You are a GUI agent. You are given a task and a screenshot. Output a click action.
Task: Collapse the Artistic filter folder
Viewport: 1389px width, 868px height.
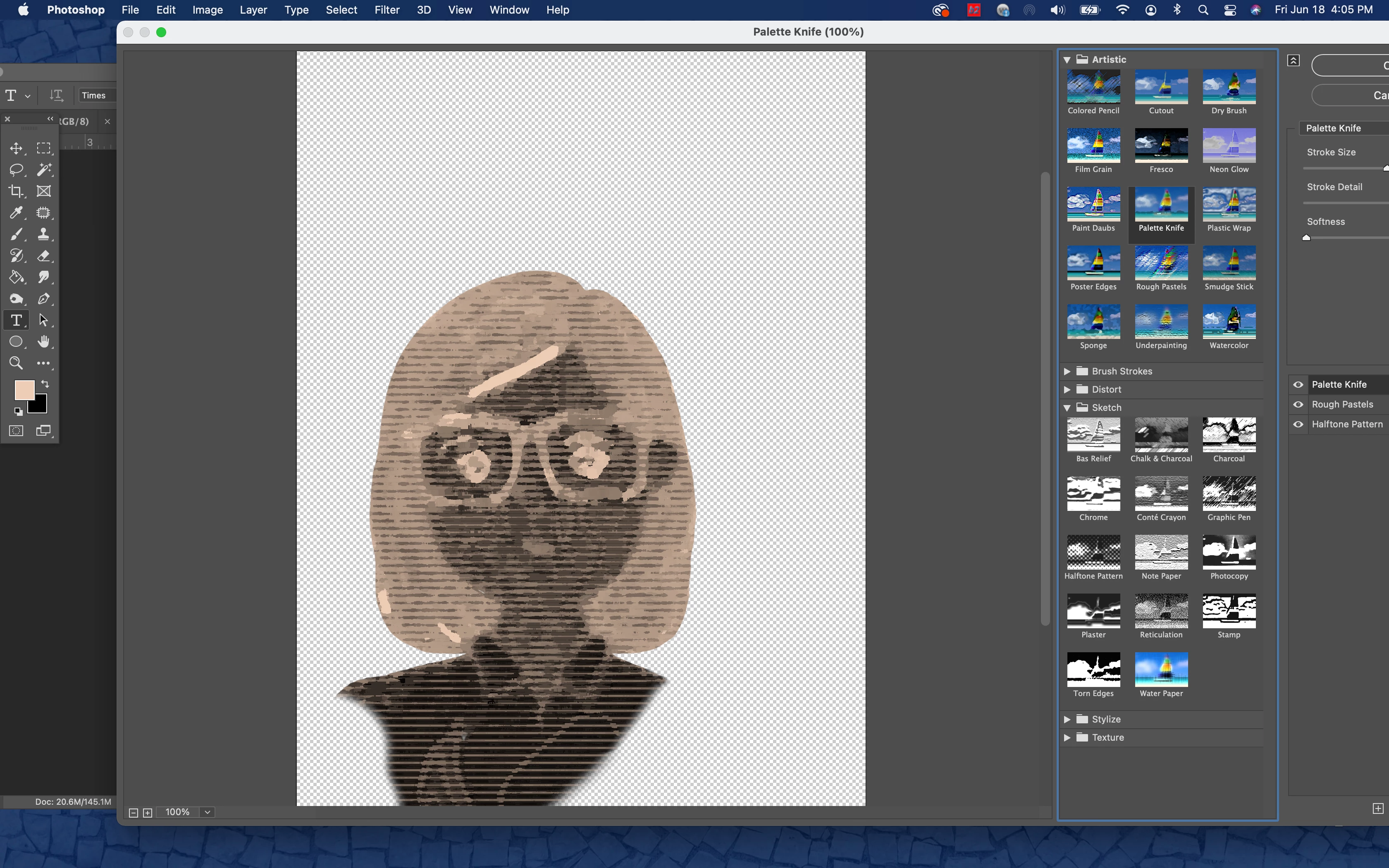[x=1067, y=60]
